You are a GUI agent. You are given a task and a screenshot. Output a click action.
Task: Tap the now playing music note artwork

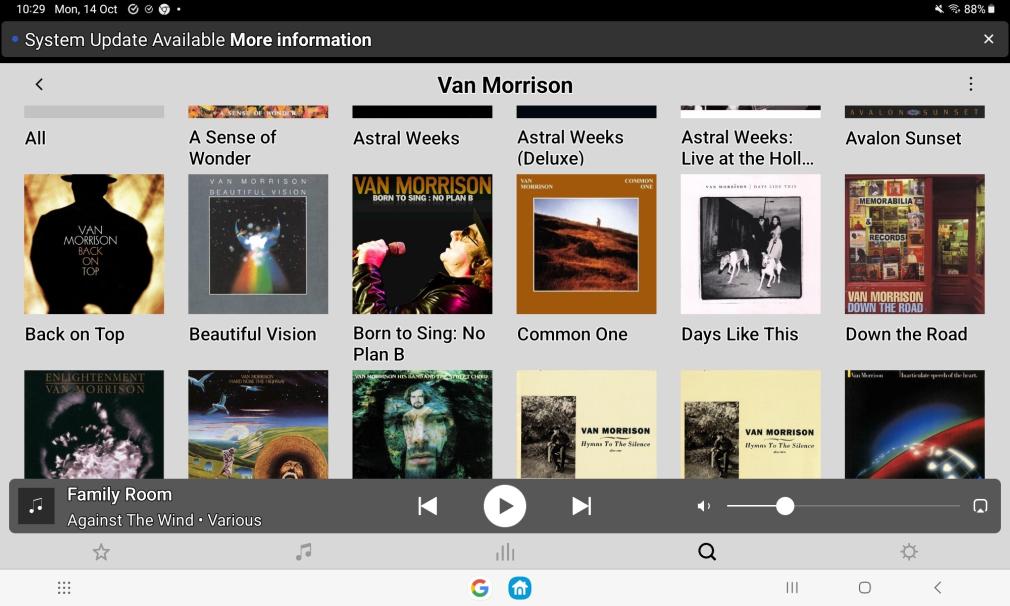pos(36,506)
